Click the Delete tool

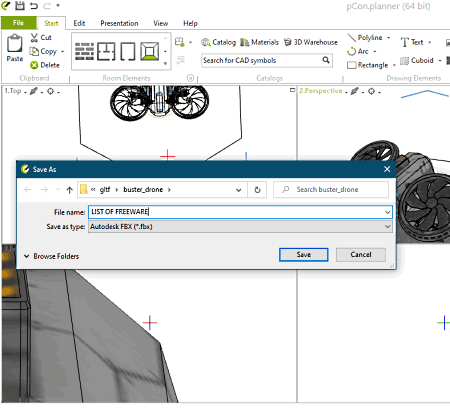pos(45,65)
